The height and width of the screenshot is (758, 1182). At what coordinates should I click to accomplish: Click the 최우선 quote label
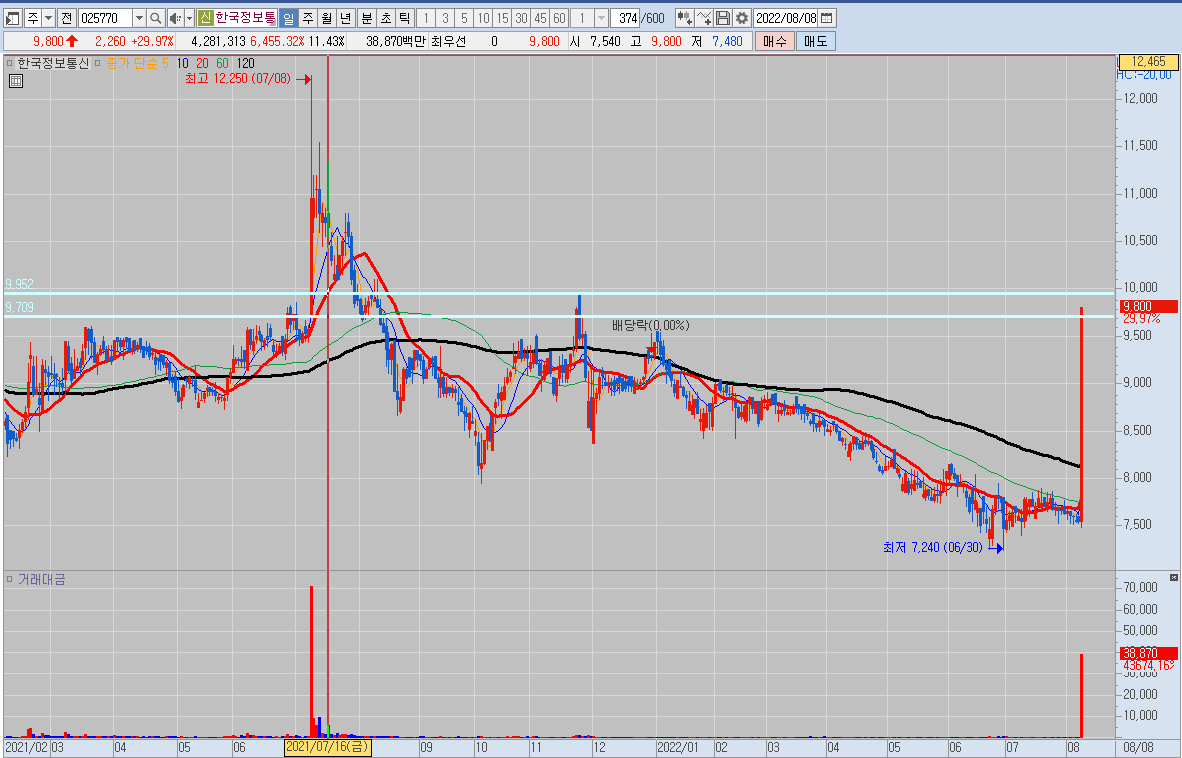click(x=449, y=41)
